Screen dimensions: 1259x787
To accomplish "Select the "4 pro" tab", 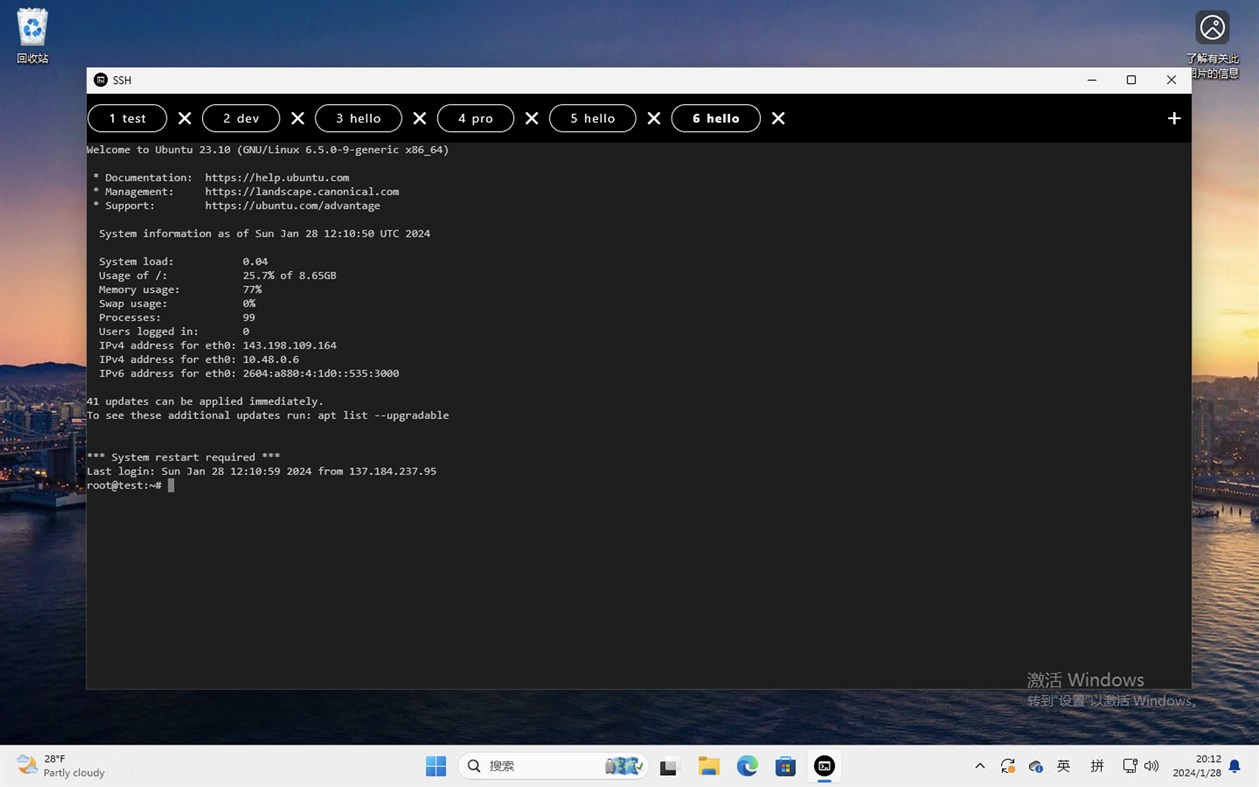I will 475,118.
